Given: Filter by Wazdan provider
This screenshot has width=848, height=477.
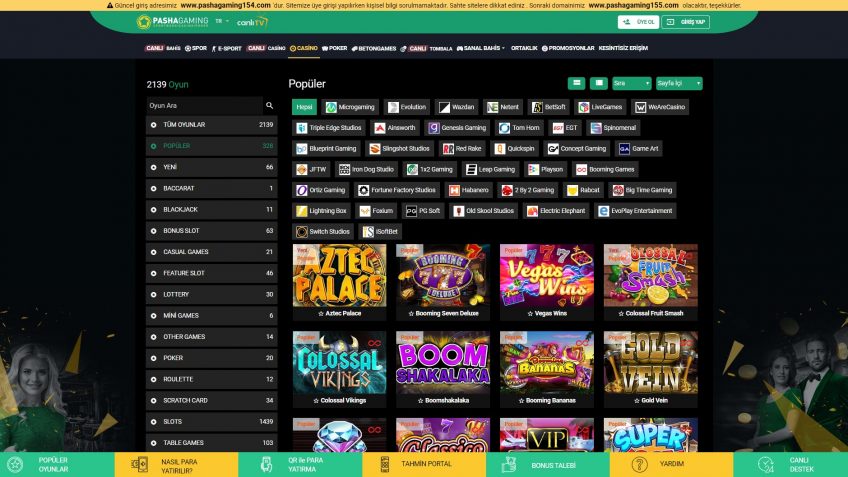Looking at the screenshot, I should tap(456, 107).
